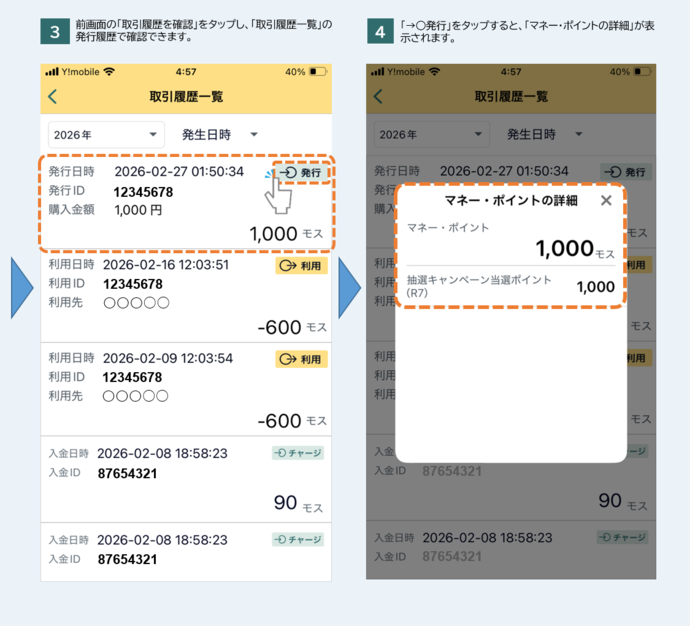Tap 発行 badge in right dimmed phone
This screenshot has height=626, width=690.
626,172
